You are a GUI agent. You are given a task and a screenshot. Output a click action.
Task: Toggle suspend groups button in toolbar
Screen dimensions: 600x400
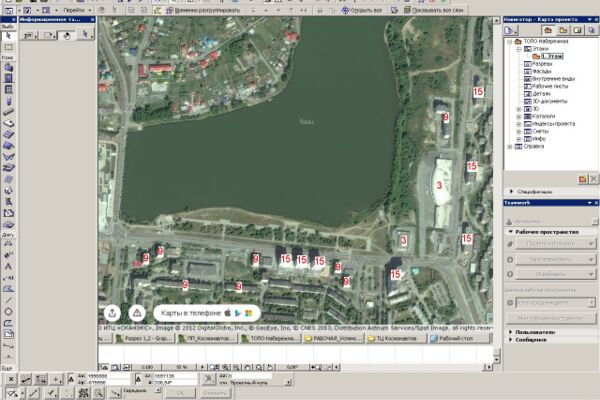tap(157, 10)
